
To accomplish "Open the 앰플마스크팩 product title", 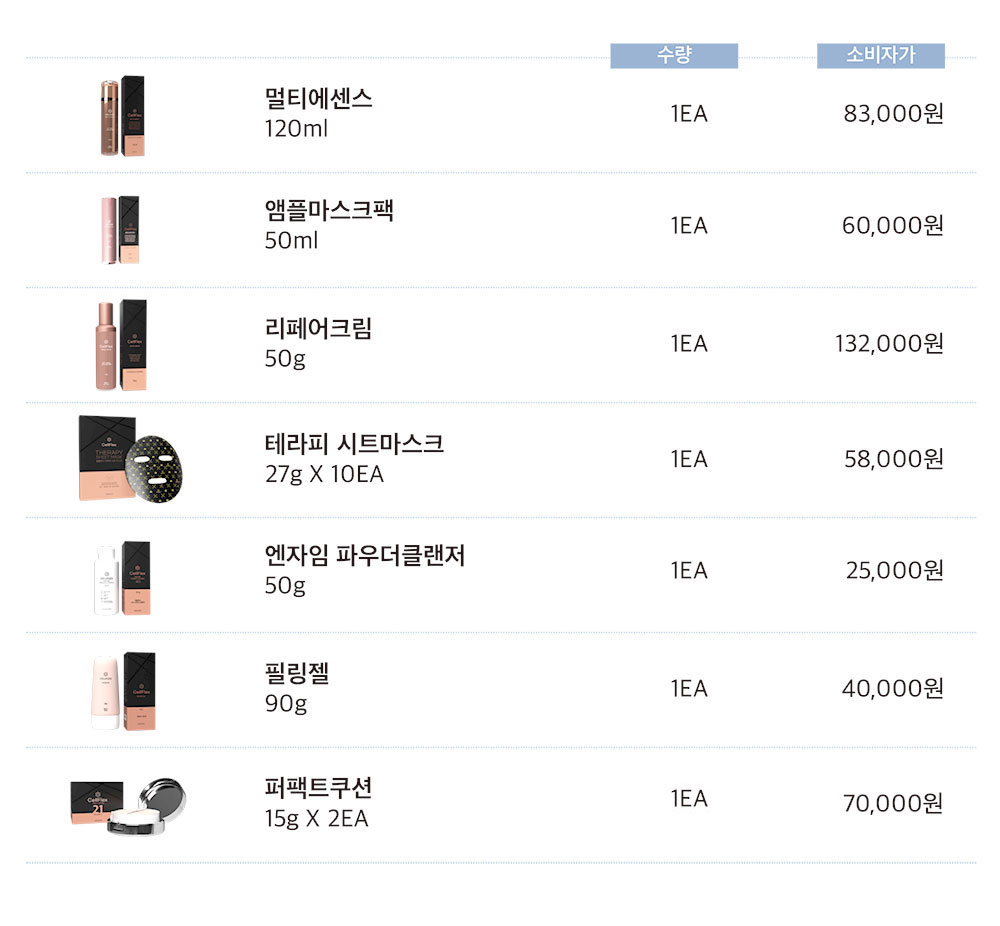I will 329,210.
